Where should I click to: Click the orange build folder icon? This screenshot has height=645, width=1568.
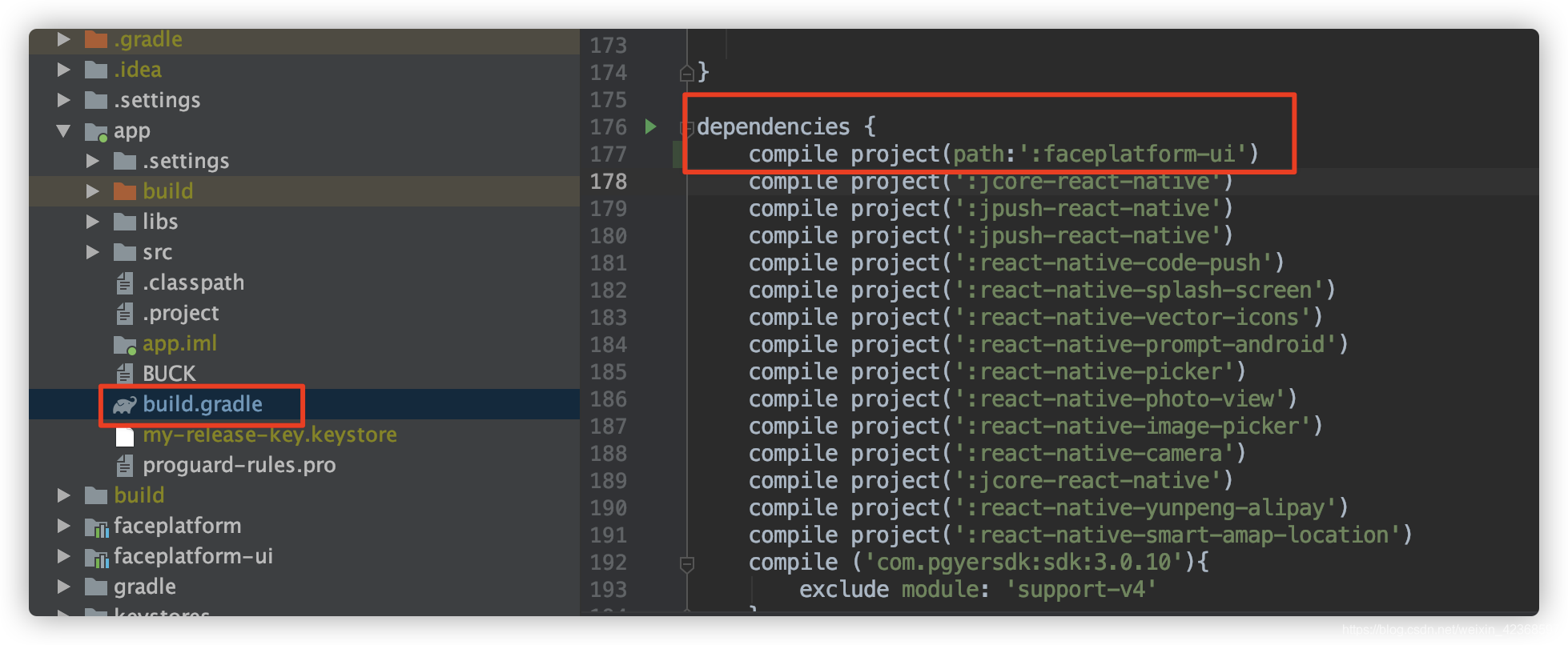point(125,191)
